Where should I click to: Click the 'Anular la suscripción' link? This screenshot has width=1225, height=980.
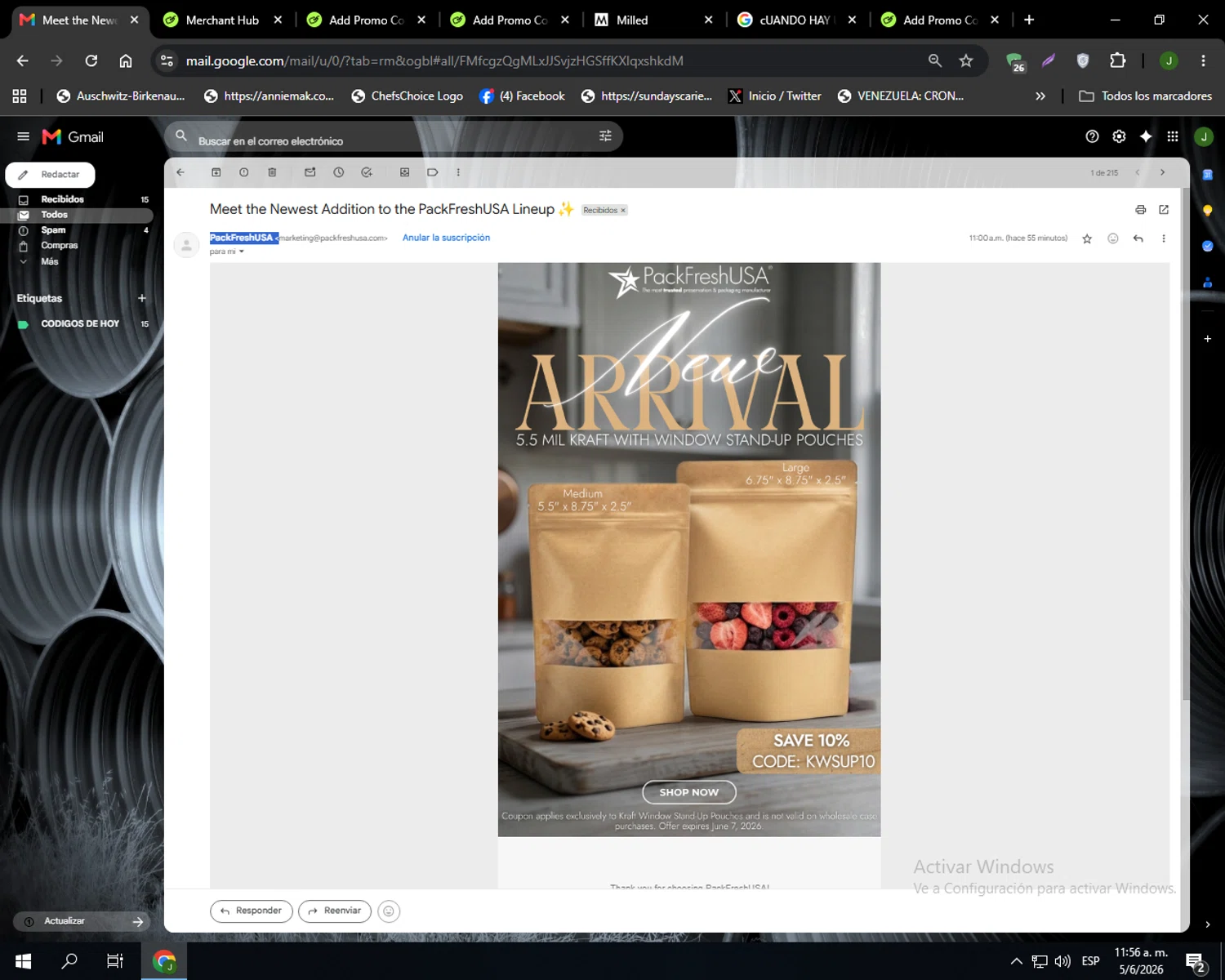(x=446, y=238)
